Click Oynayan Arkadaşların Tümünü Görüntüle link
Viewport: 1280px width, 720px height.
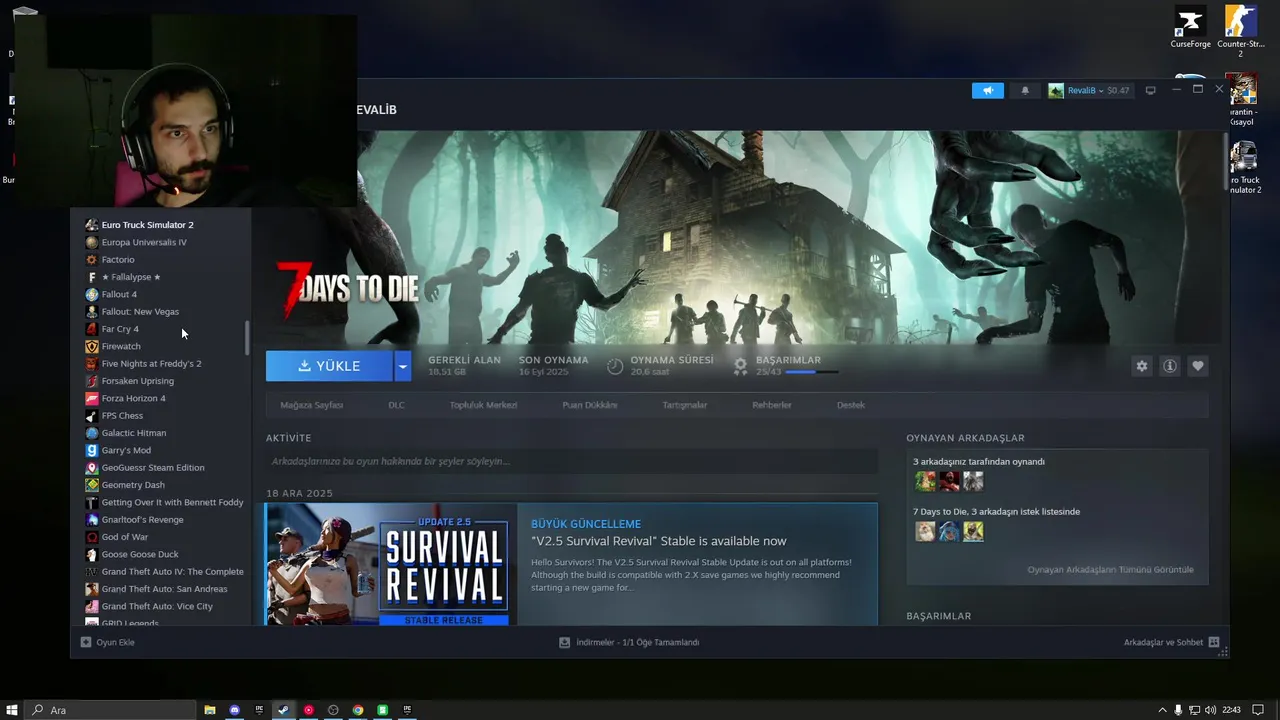click(1110, 570)
